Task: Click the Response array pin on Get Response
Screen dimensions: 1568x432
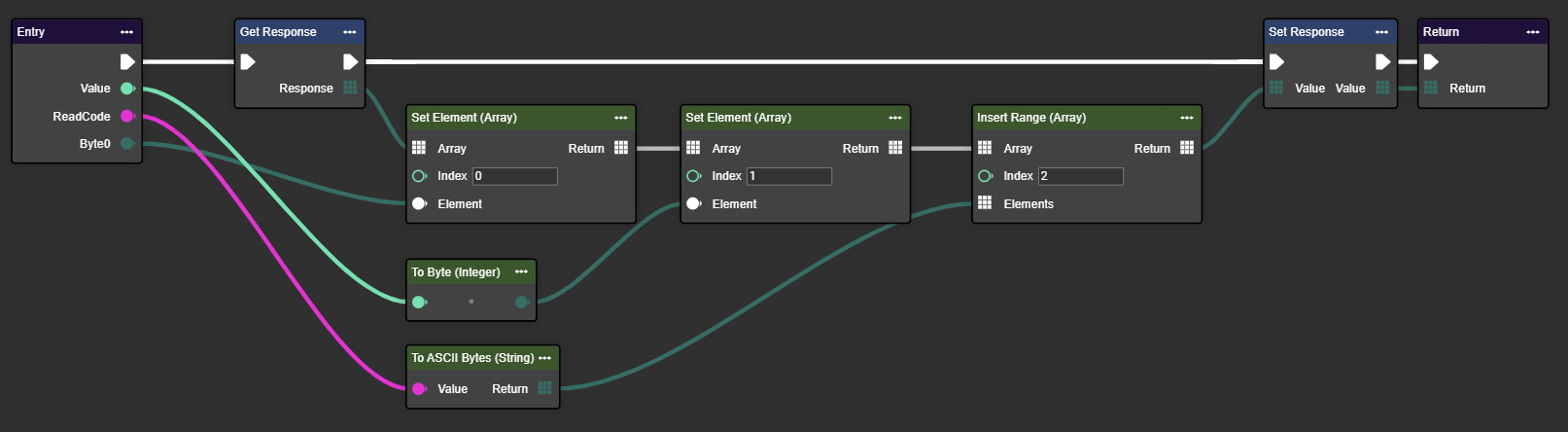Action: pos(350,89)
